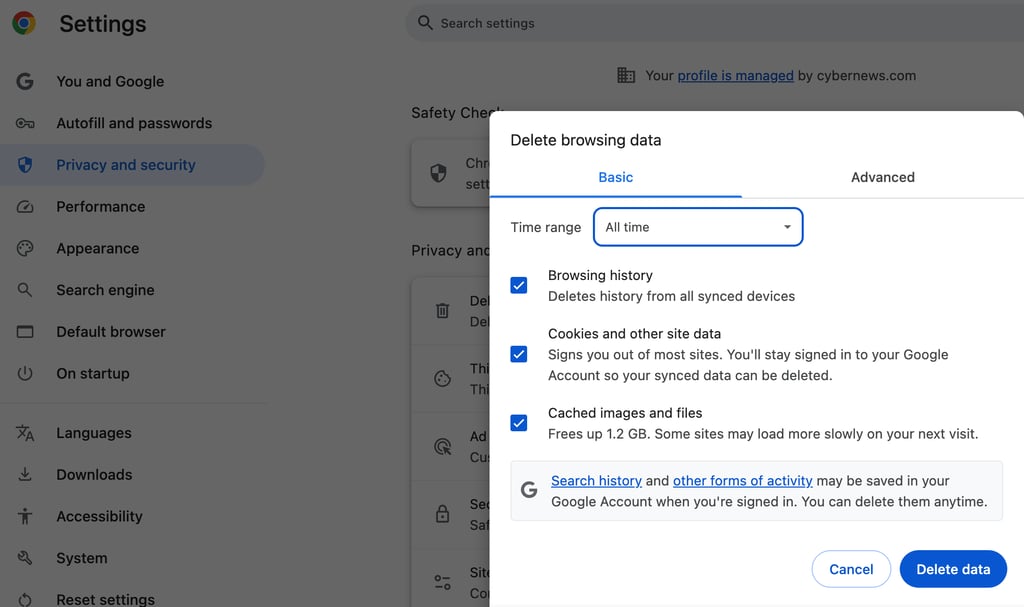Click the wrench icon for System
Screen dimensions: 1024x607
[x=25, y=558]
